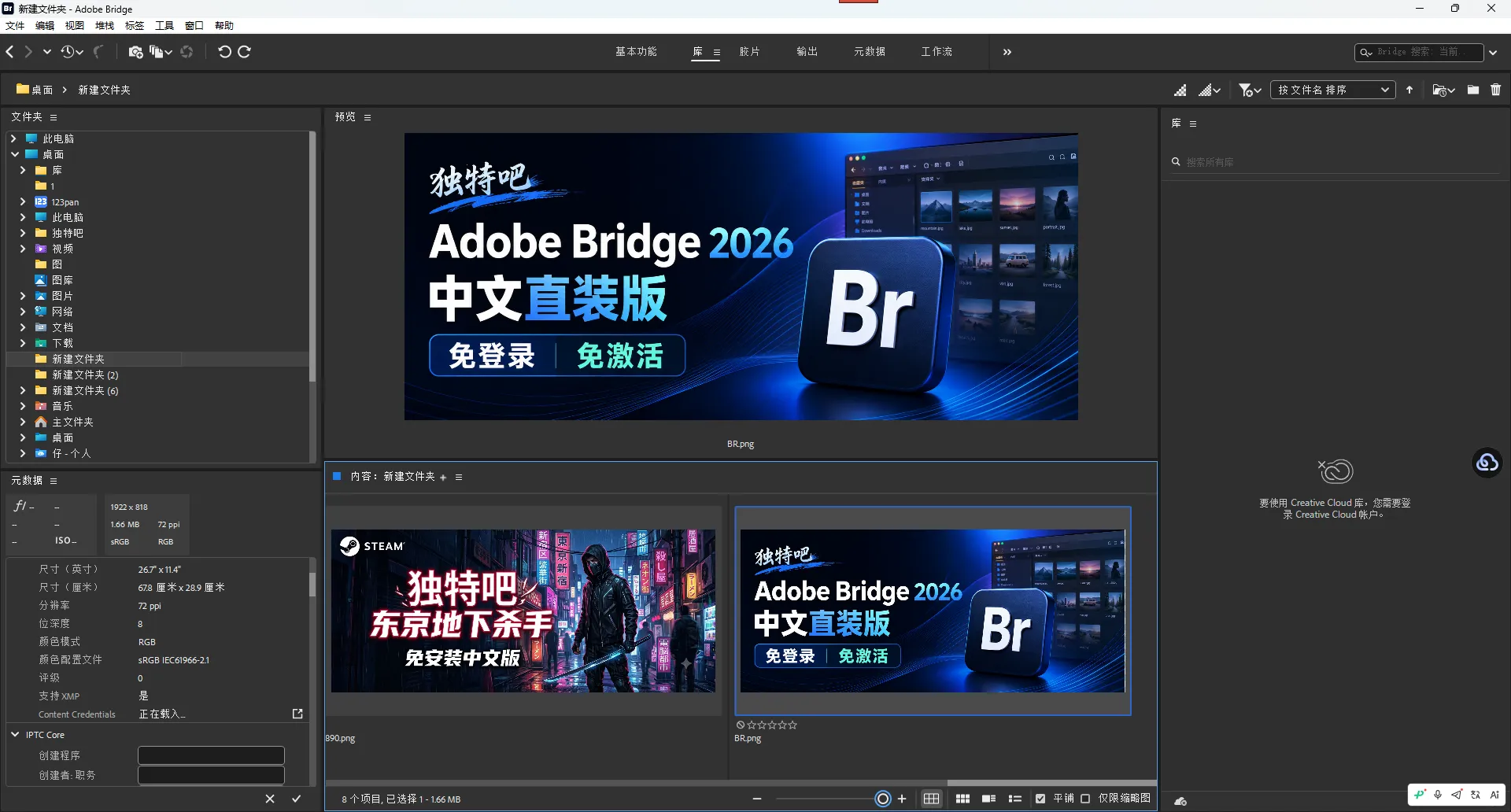Image resolution: width=1511 pixels, height=812 pixels.
Task: Select the BR.png thumbnail
Action: pyautogui.click(x=933, y=611)
